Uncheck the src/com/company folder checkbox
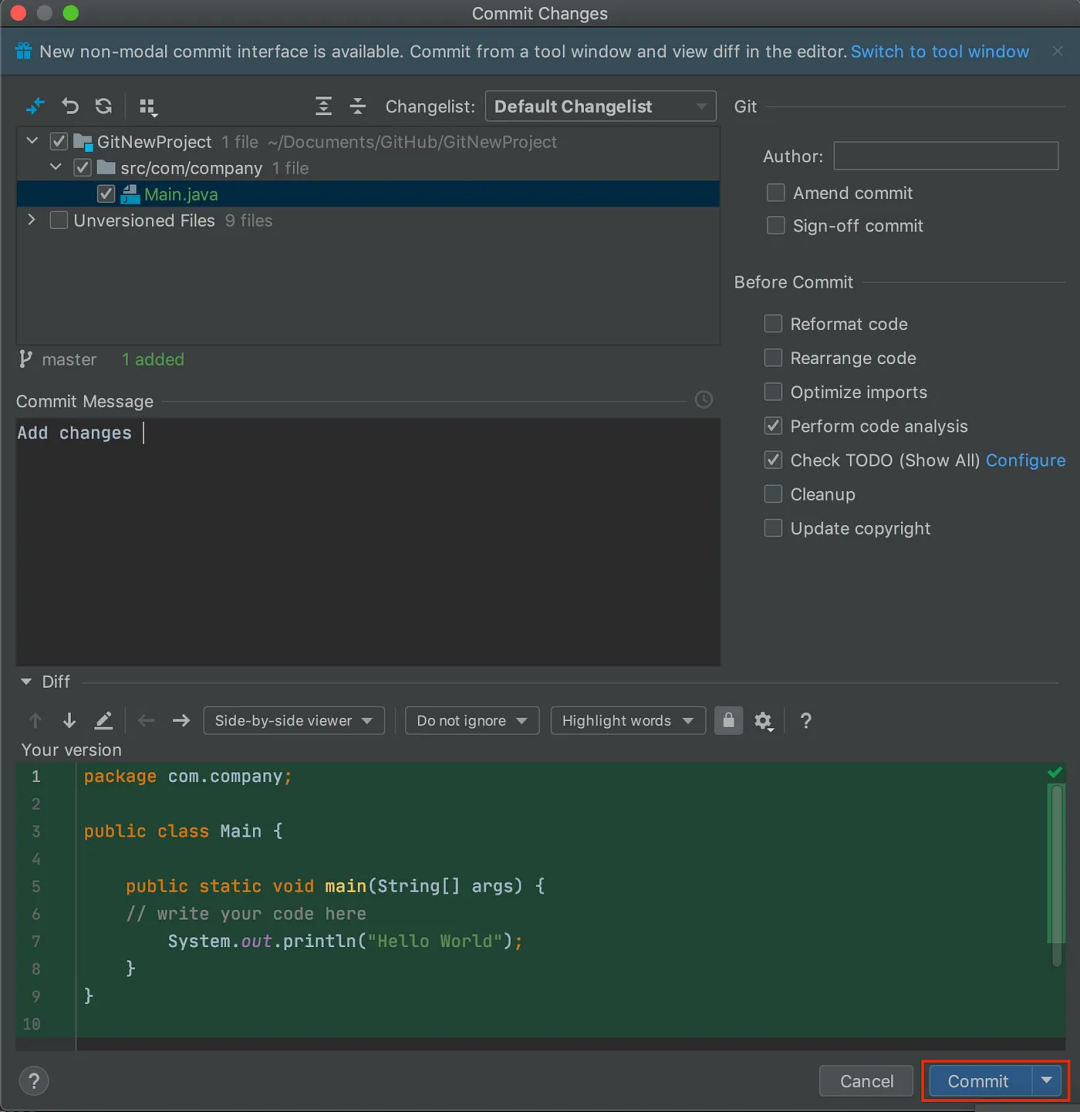The width and height of the screenshot is (1080, 1112). (82, 168)
